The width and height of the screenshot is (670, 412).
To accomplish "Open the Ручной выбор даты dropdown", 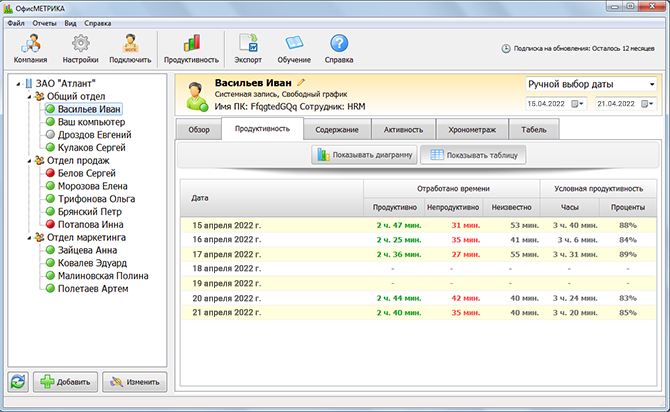I will pyautogui.click(x=590, y=85).
